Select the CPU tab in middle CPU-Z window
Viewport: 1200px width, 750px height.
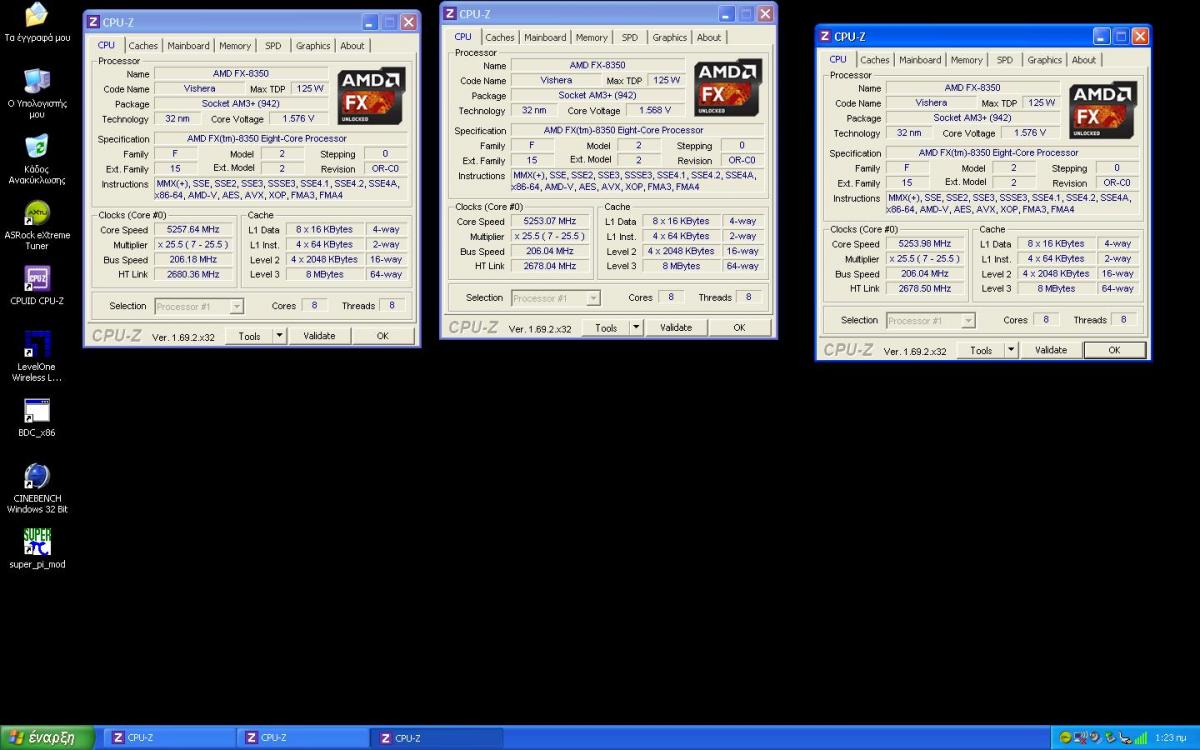click(x=463, y=37)
